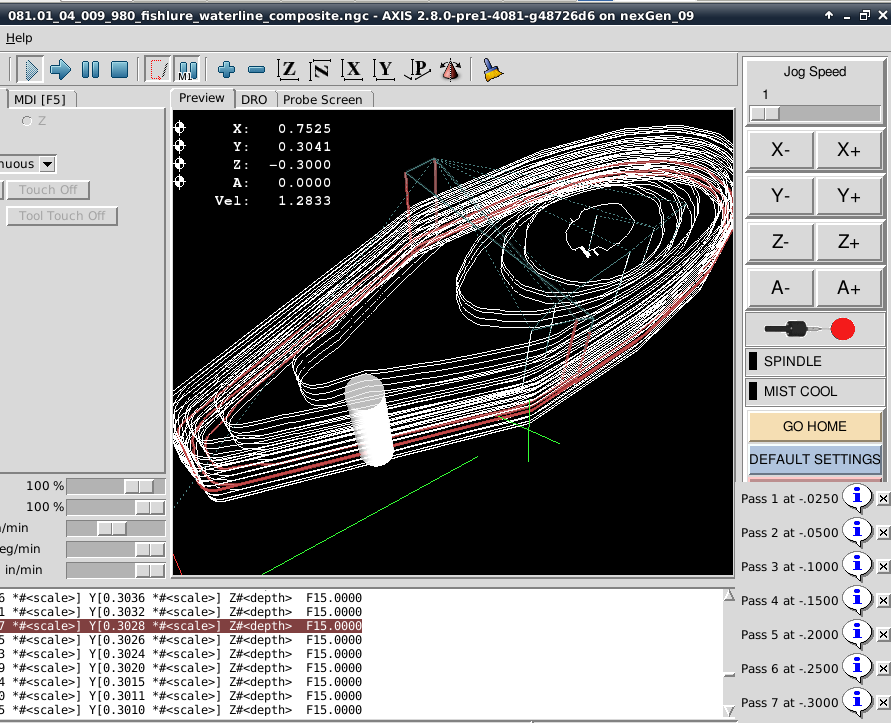Zoom out with the minus icon
The image size is (891, 723).
(256, 69)
